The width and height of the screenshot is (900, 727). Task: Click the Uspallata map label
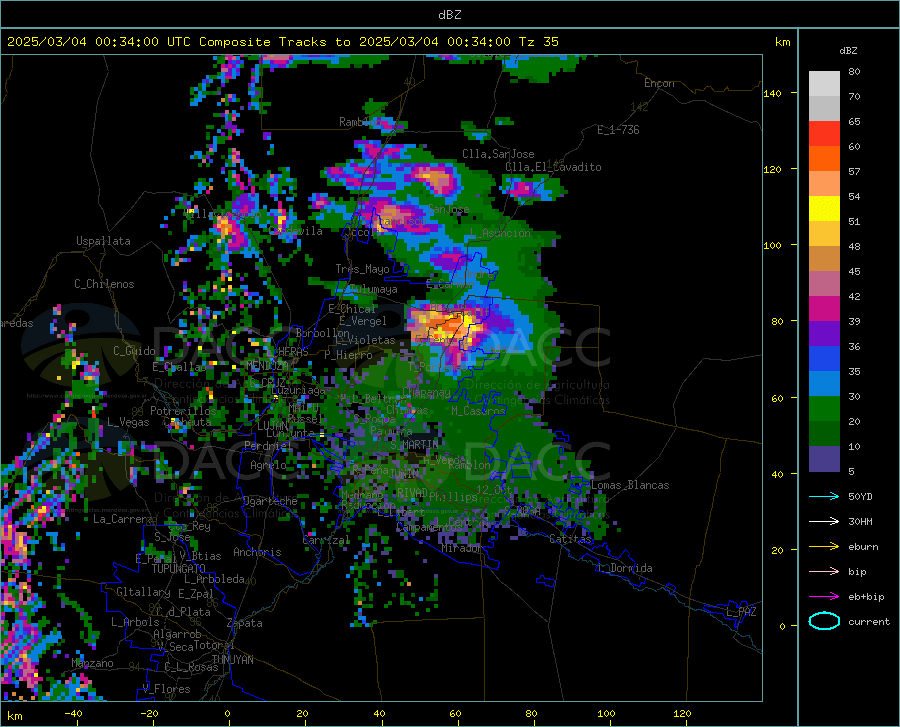pos(103,241)
